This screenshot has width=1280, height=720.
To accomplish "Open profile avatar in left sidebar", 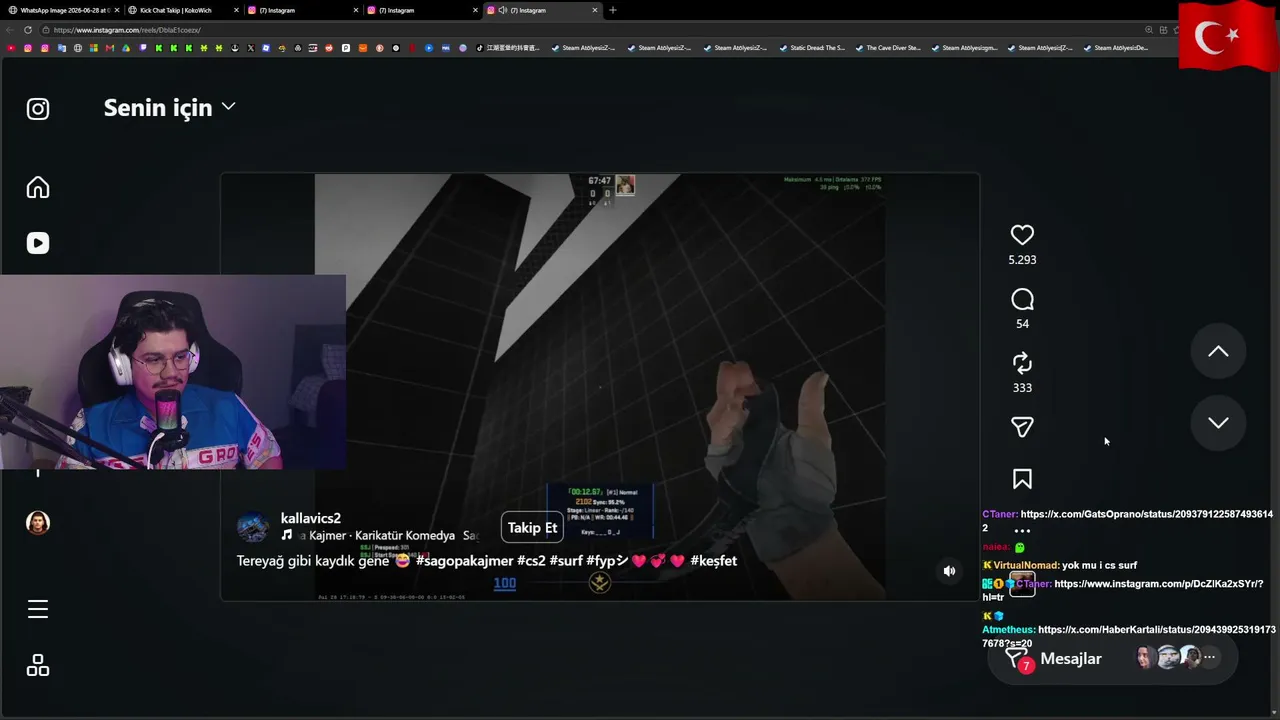I will [x=38, y=523].
